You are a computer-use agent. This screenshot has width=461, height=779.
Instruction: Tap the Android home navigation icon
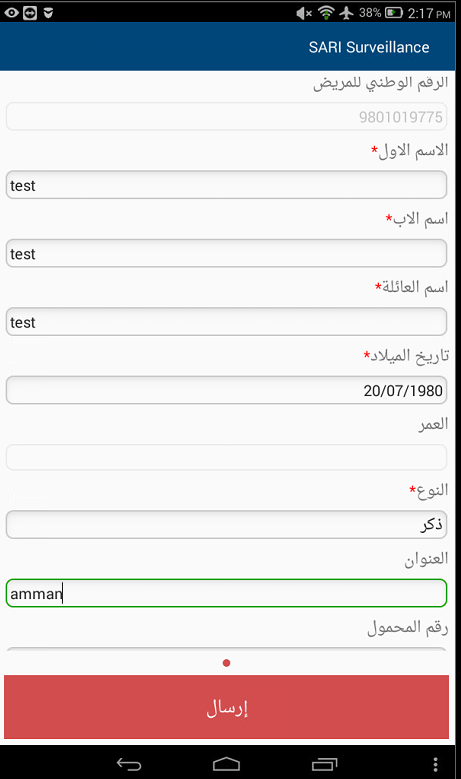pos(227,764)
